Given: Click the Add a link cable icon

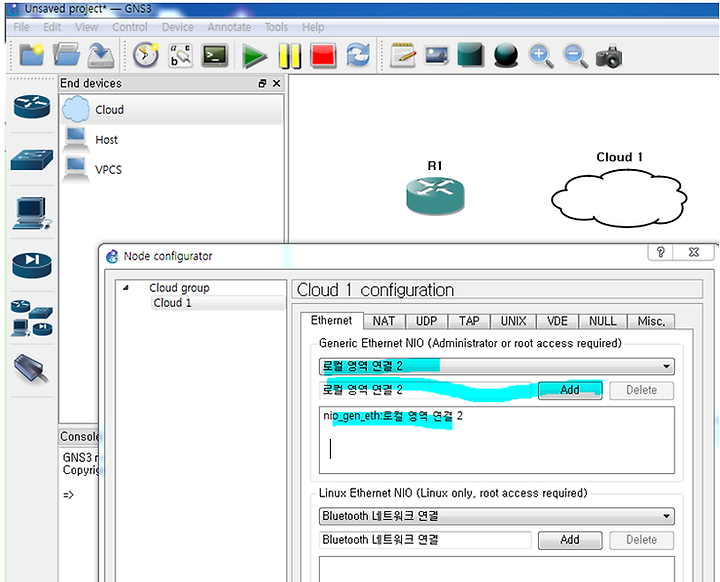Looking at the screenshot, I should point(32,369).
